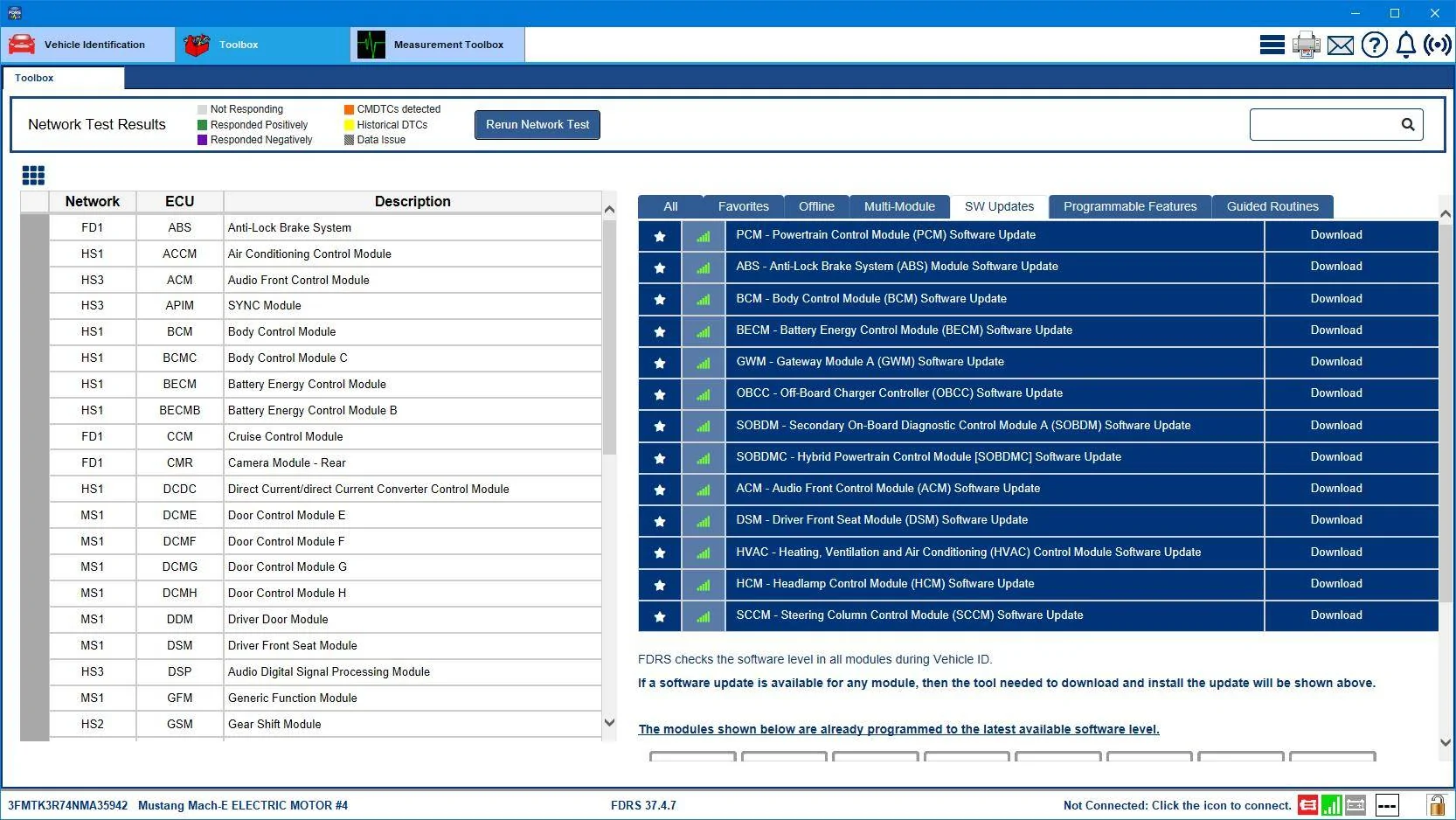Click the ECU table scroll down arrow
The width and height of the screenshot is (1456, 820).
tap(609, 723)
